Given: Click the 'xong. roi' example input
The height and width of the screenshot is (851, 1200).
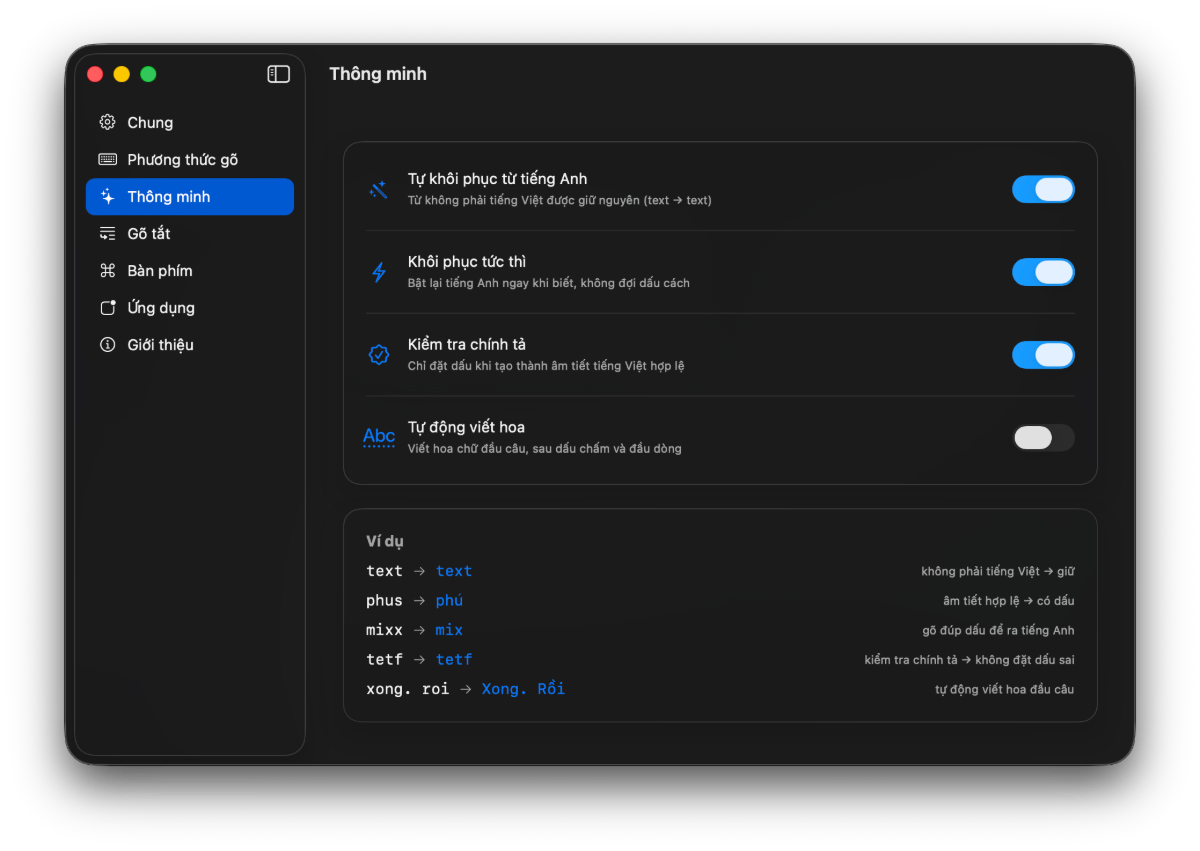Looking at the screenshot, I should [408, 689].
